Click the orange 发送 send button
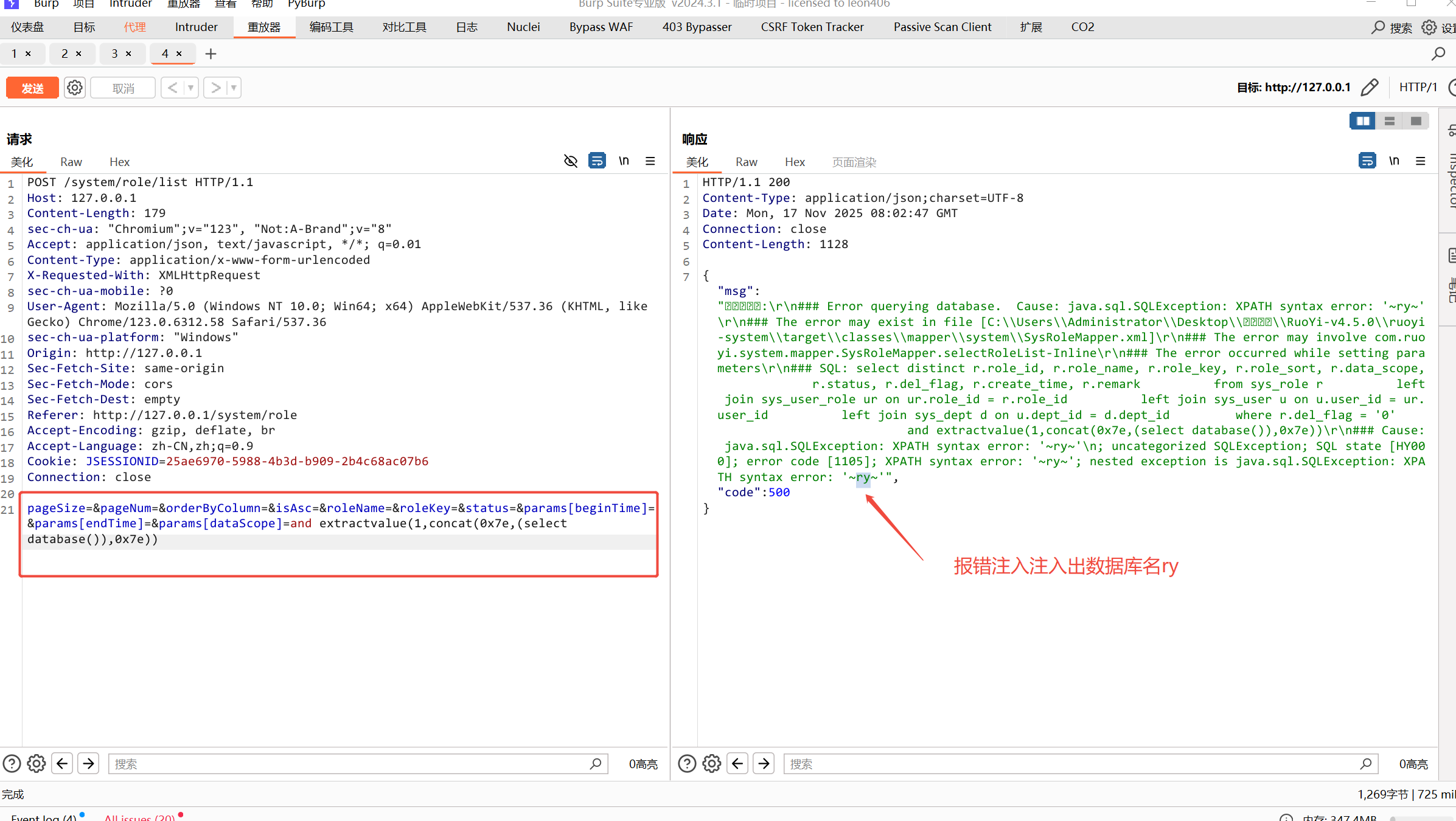The height and width of the screenshot is (821, 1456). pyautogui.click(x=32, y=88)
